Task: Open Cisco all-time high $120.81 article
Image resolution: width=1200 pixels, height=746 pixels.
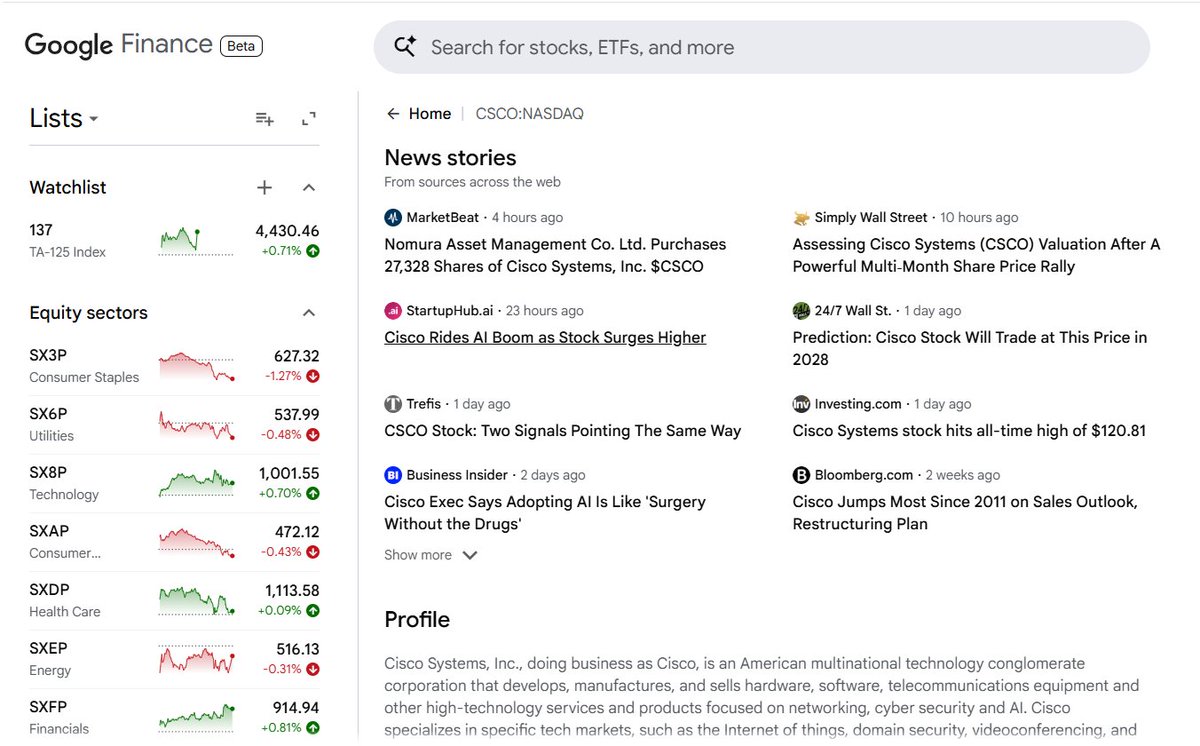Action: (969, 431)
